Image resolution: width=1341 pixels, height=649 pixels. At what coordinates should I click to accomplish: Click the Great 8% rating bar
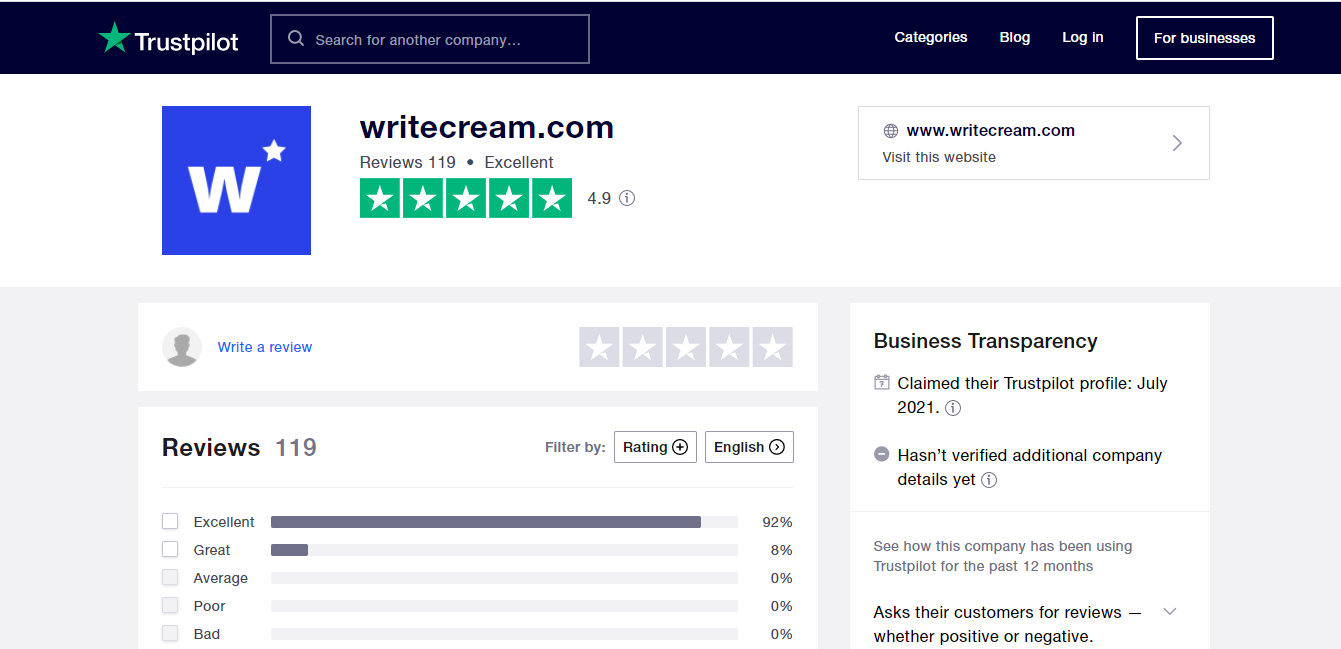tap(504, 550)
